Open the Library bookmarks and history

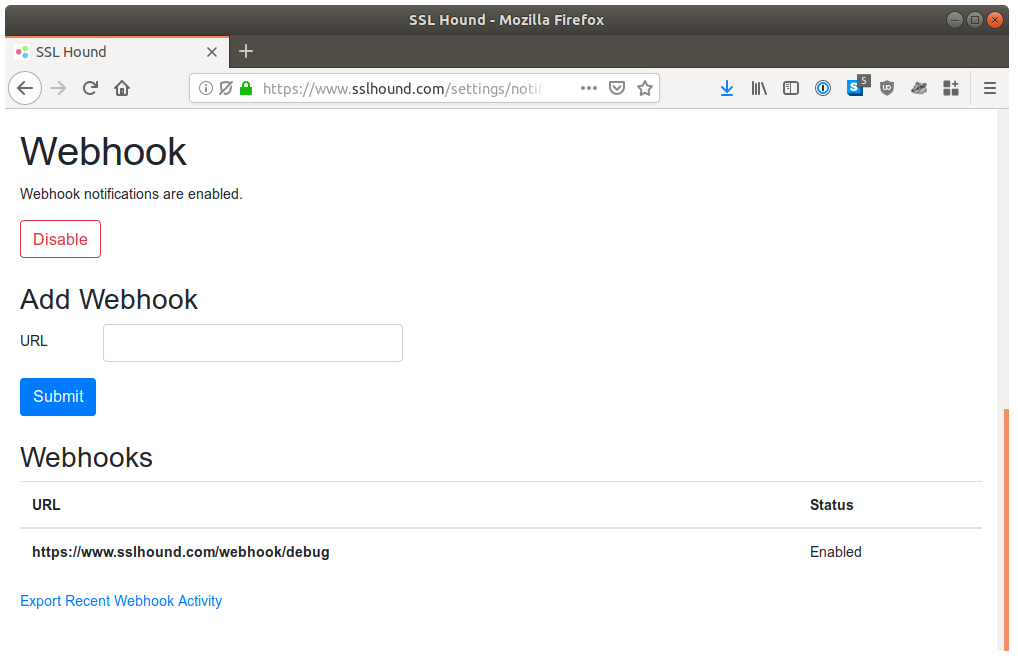[759, 88]
